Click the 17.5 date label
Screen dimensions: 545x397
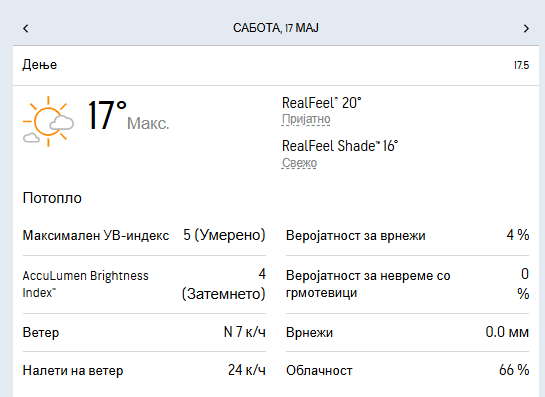point(521,65)
